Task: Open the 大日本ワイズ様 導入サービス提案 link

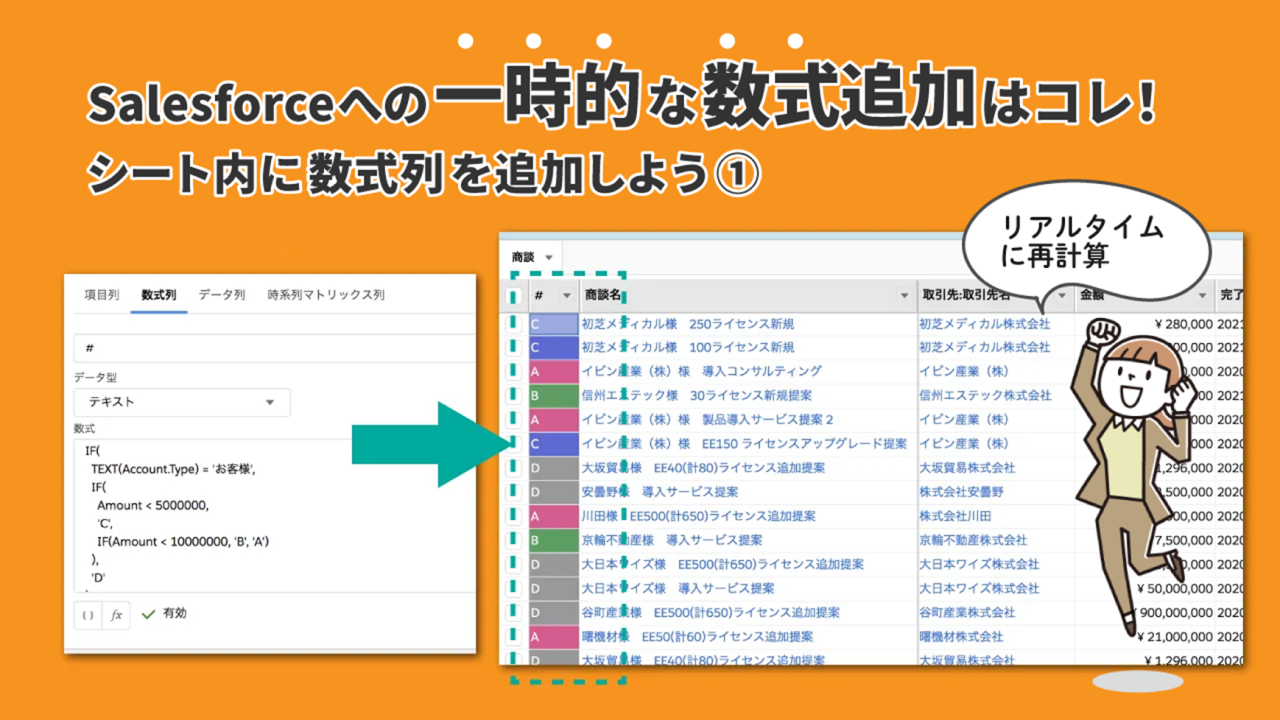Action: pyautogui.click(x=678, y=588)
